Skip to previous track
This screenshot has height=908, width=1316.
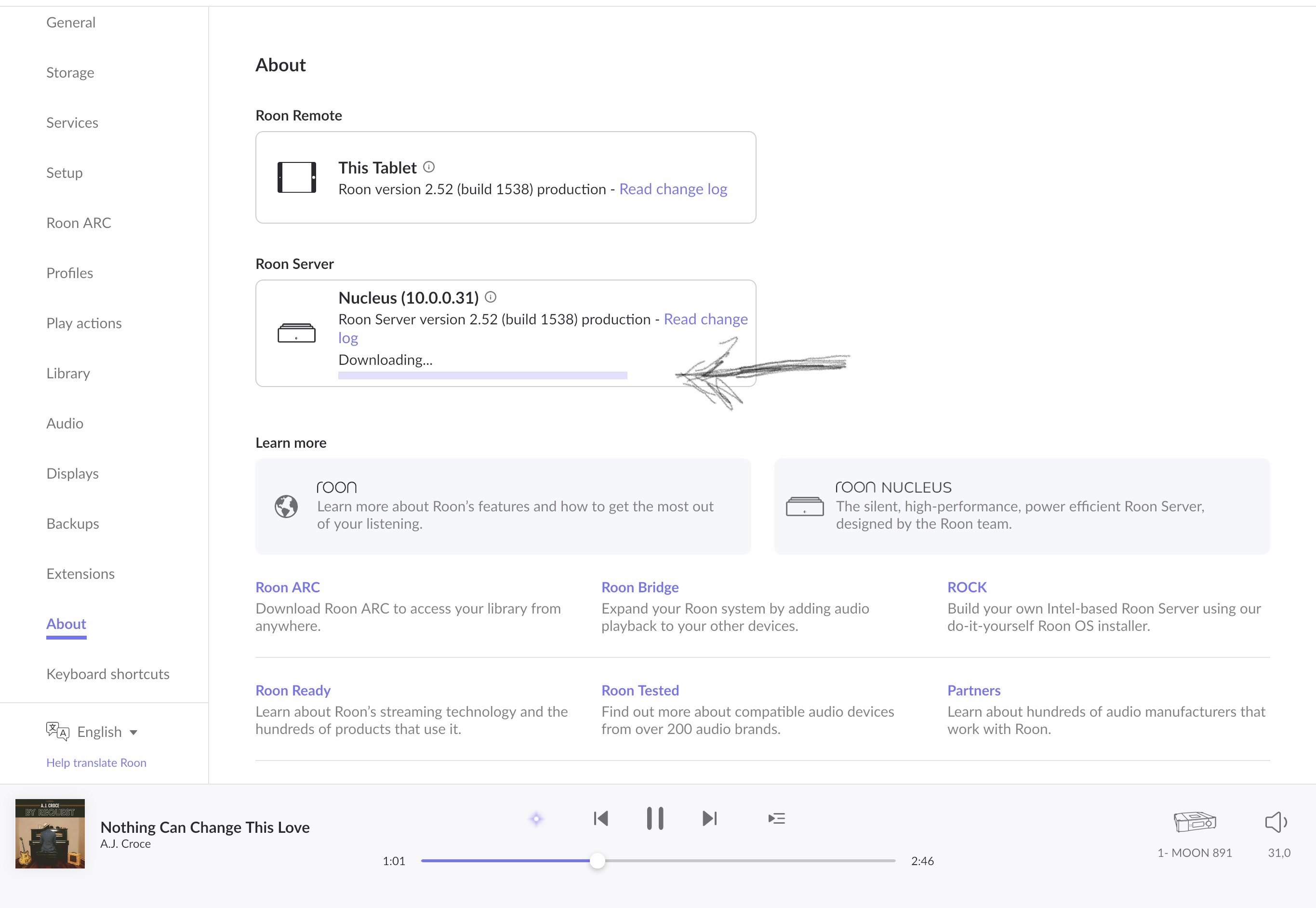point(600,819)
